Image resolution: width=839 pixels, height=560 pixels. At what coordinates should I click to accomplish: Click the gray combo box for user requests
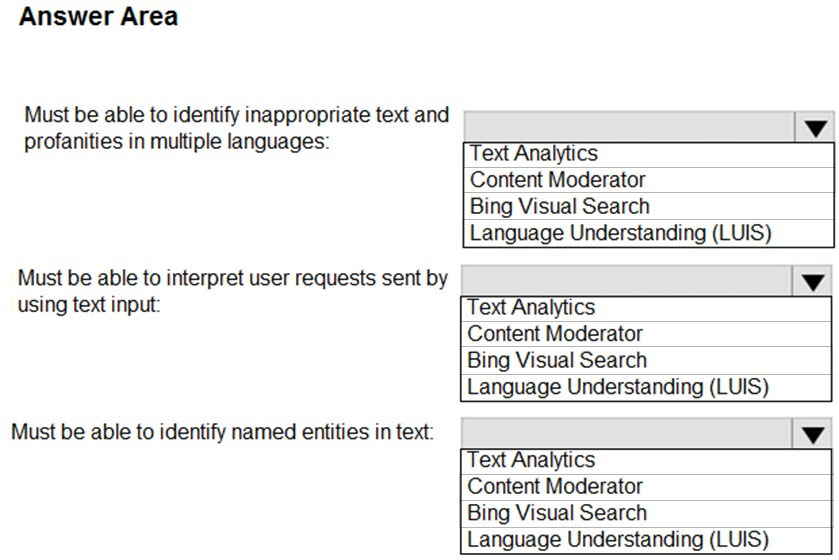click(x=627, y=281)
